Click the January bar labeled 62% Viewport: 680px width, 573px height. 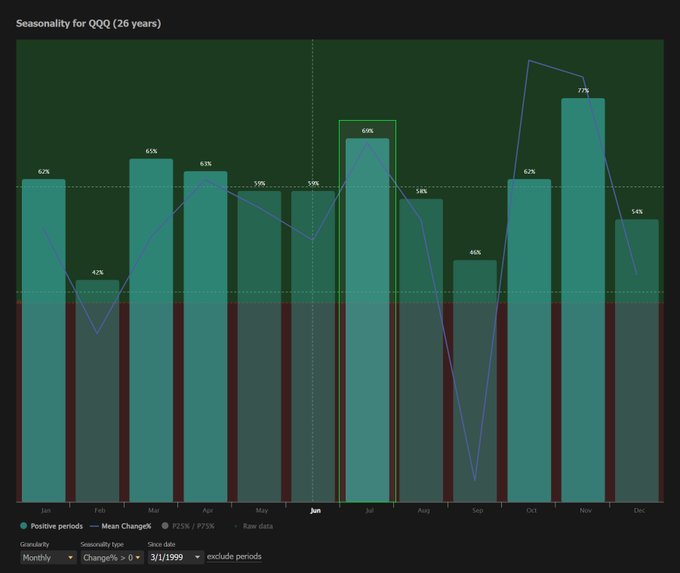44,341
